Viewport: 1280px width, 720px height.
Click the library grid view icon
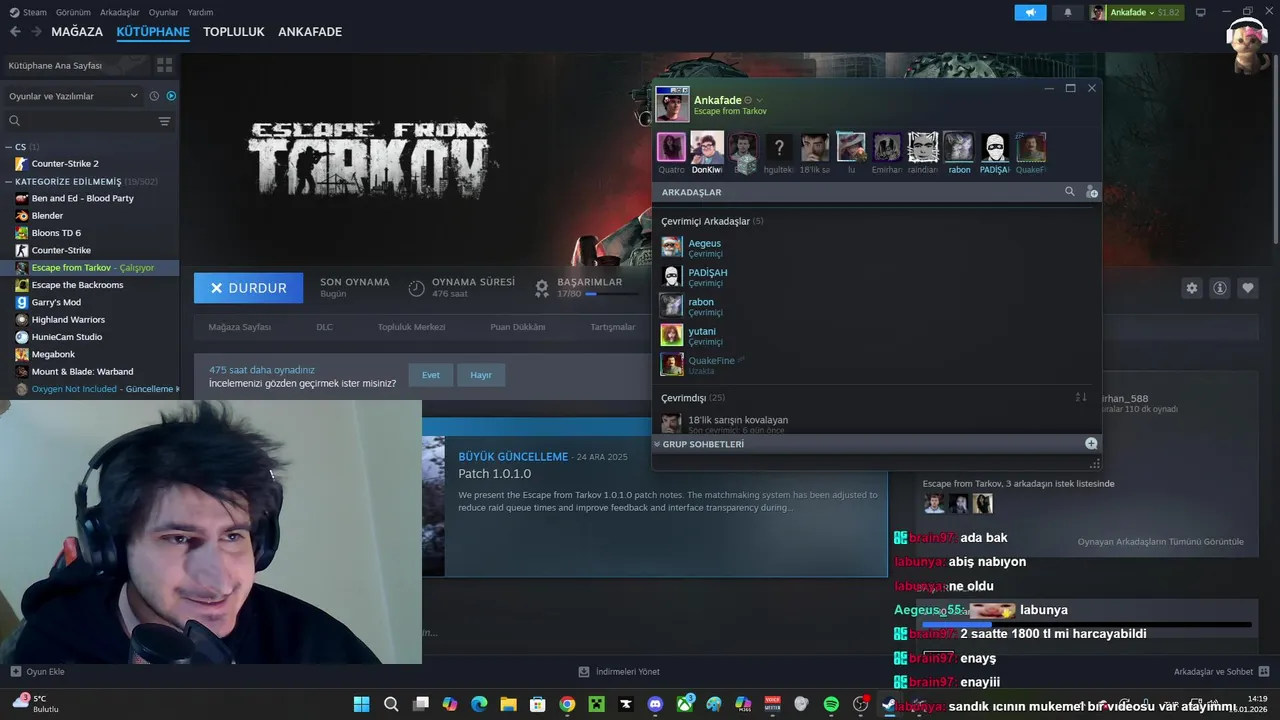tap(164, 65)
